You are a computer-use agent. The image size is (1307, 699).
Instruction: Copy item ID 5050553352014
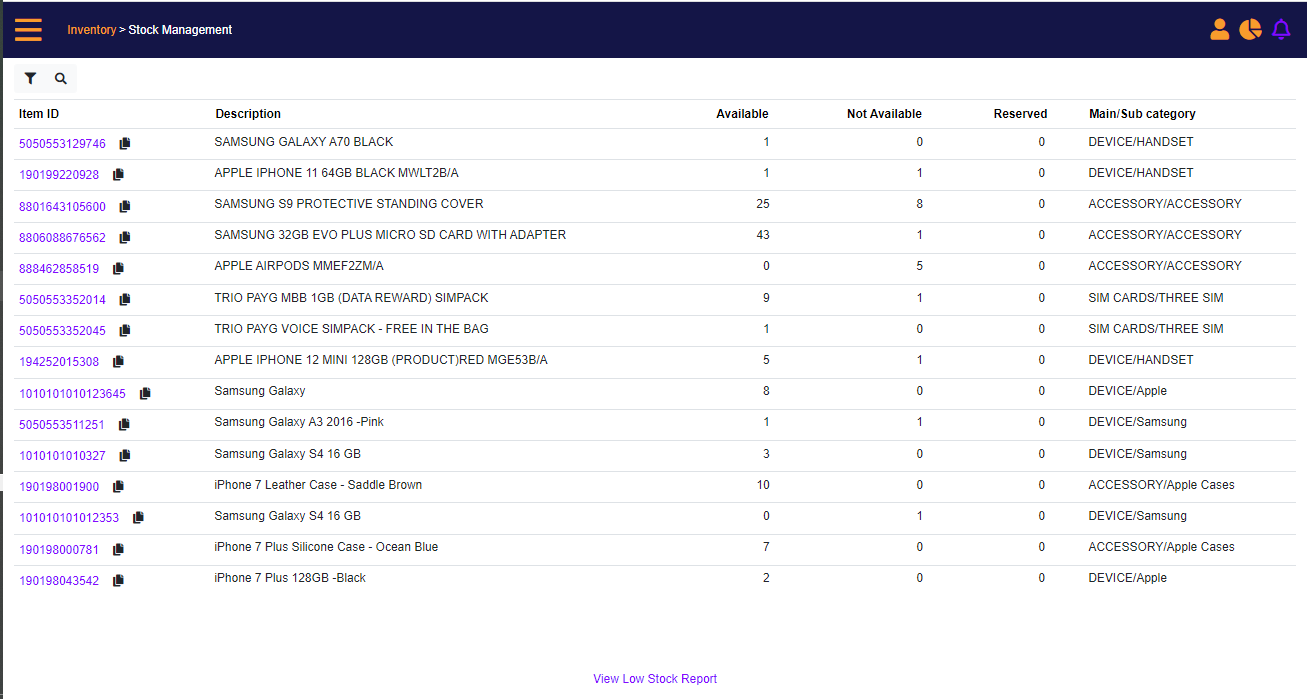click(125, 300)
